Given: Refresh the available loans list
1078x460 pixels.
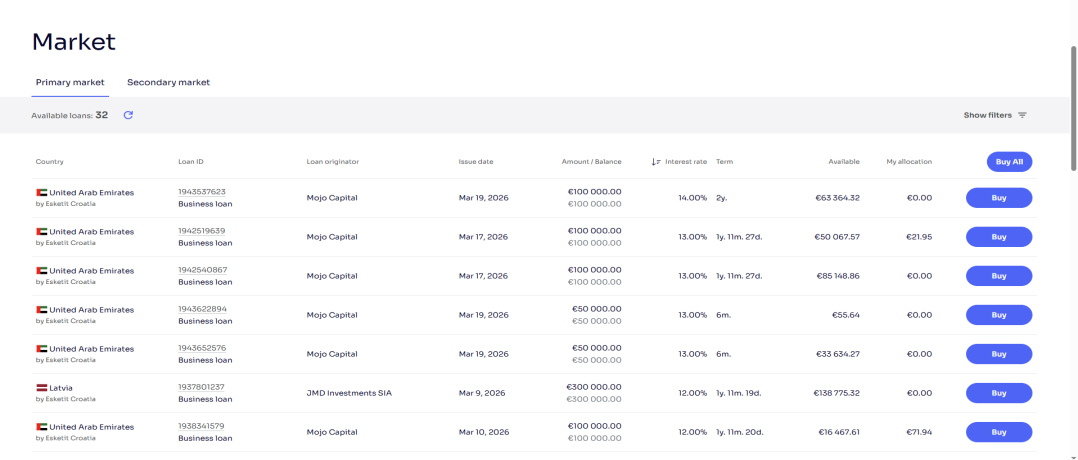Looking at the screenshot, I should 128,115.
